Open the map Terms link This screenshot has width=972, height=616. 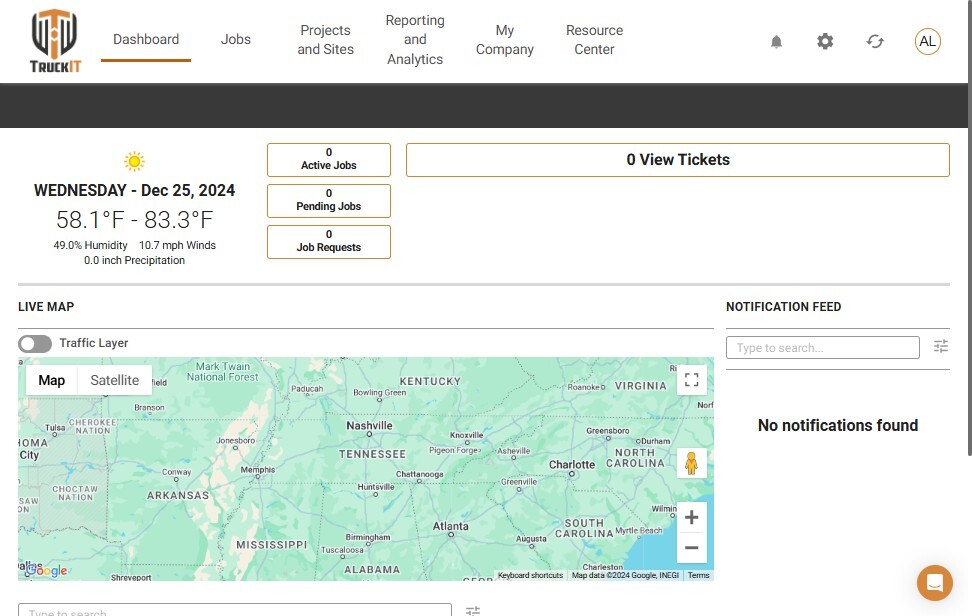pyautogui.click(x=699, y=576)
